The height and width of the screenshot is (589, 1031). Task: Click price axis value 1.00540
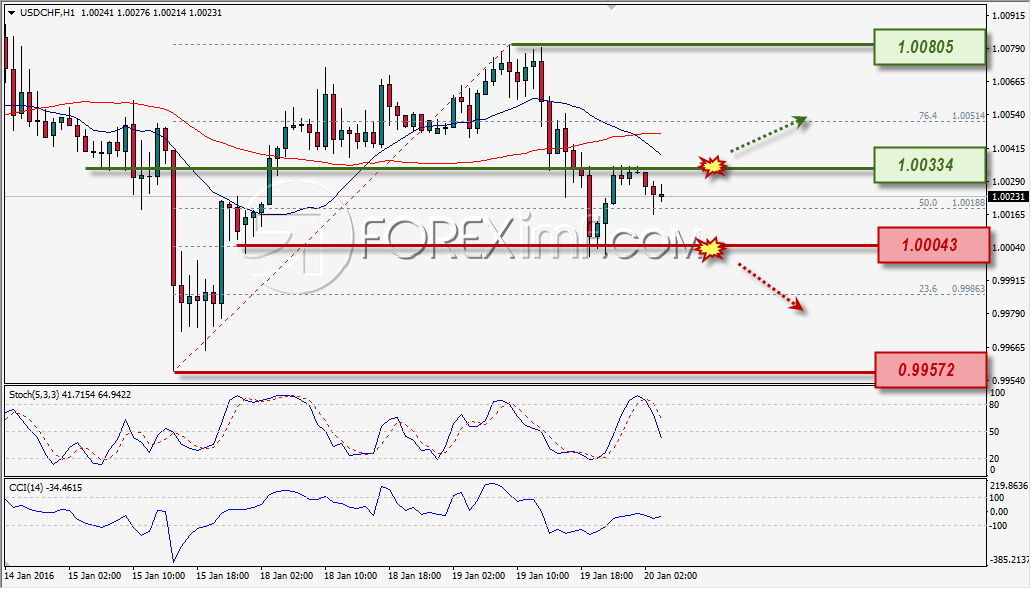1008,114
